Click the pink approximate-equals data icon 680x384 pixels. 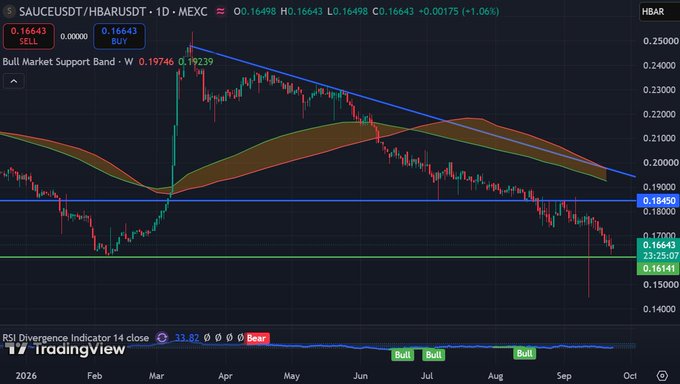pos(221,11)
